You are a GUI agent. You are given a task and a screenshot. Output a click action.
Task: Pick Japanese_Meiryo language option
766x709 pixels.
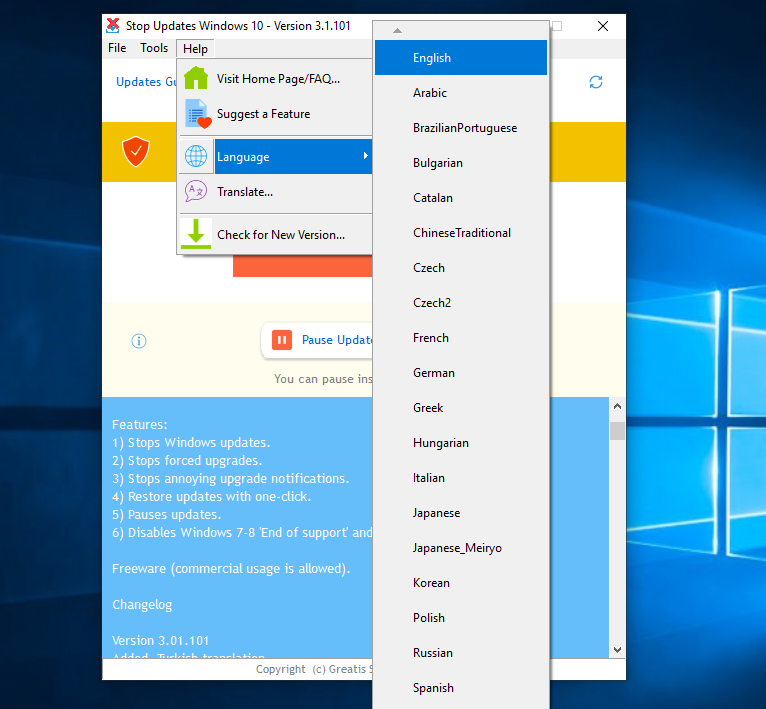pos(457,548)
